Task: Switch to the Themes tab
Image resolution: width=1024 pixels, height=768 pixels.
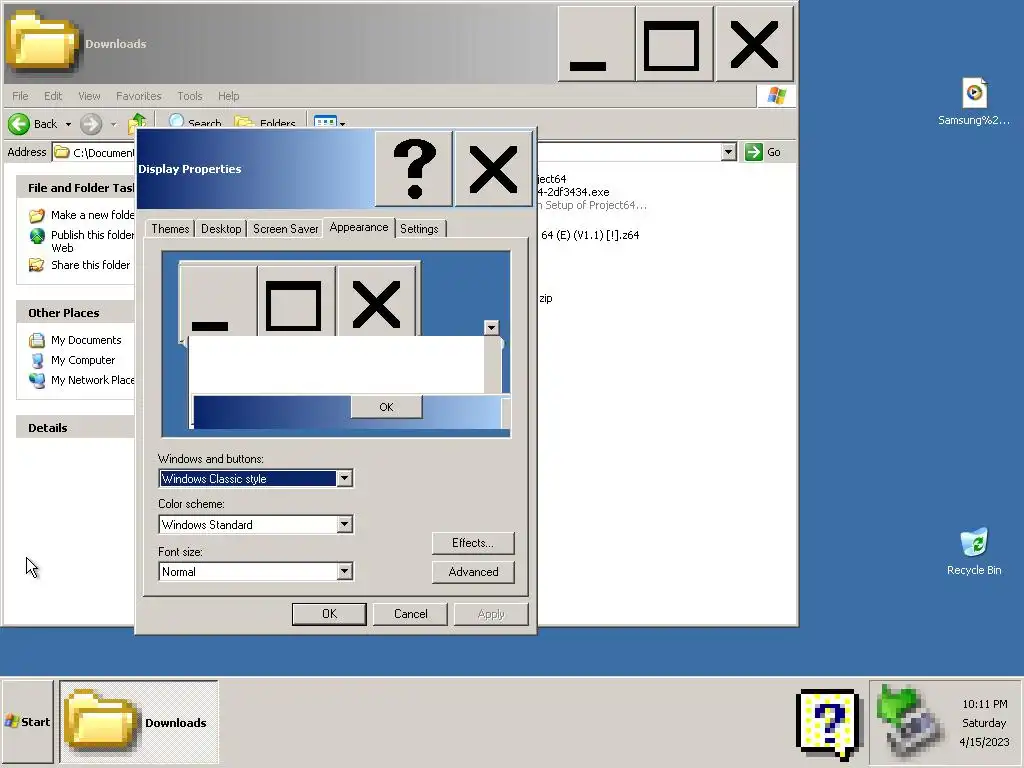Action: point(170,229)
